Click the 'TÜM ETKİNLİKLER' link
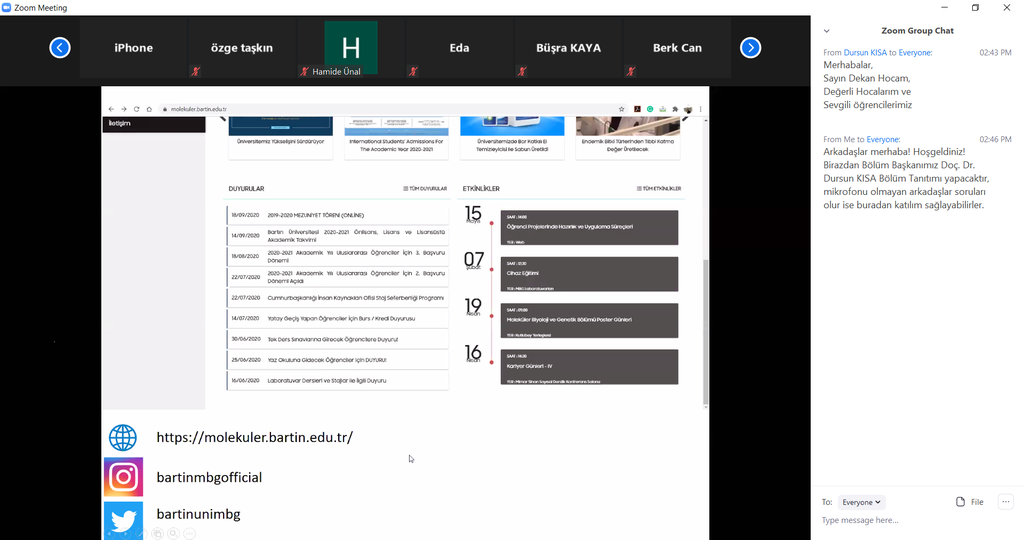 (x=659, y=188)
